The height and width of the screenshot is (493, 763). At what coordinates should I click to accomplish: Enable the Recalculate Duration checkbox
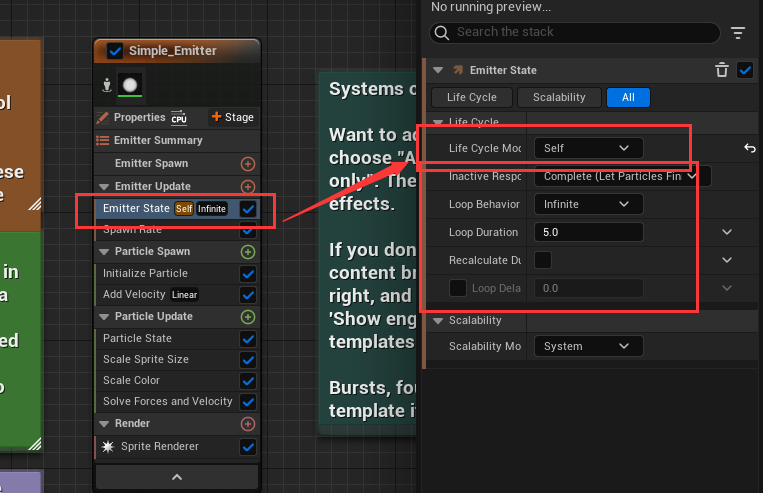click(x=542, y=260)
